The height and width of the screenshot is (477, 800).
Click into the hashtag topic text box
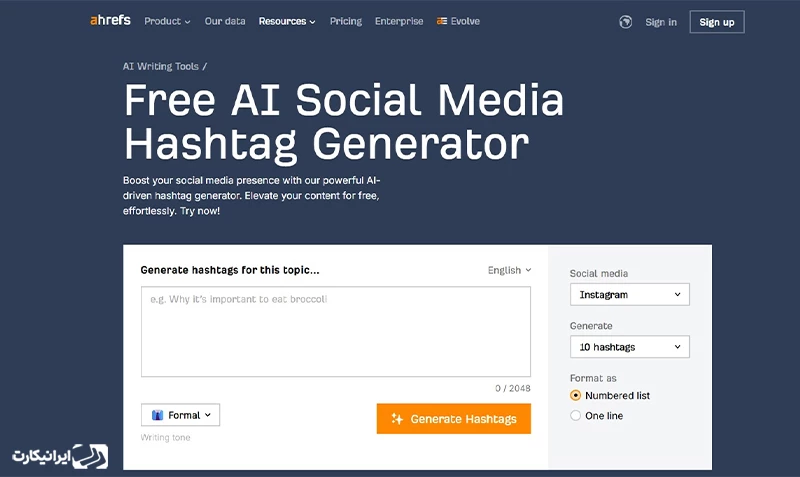[x=335, y=331]
